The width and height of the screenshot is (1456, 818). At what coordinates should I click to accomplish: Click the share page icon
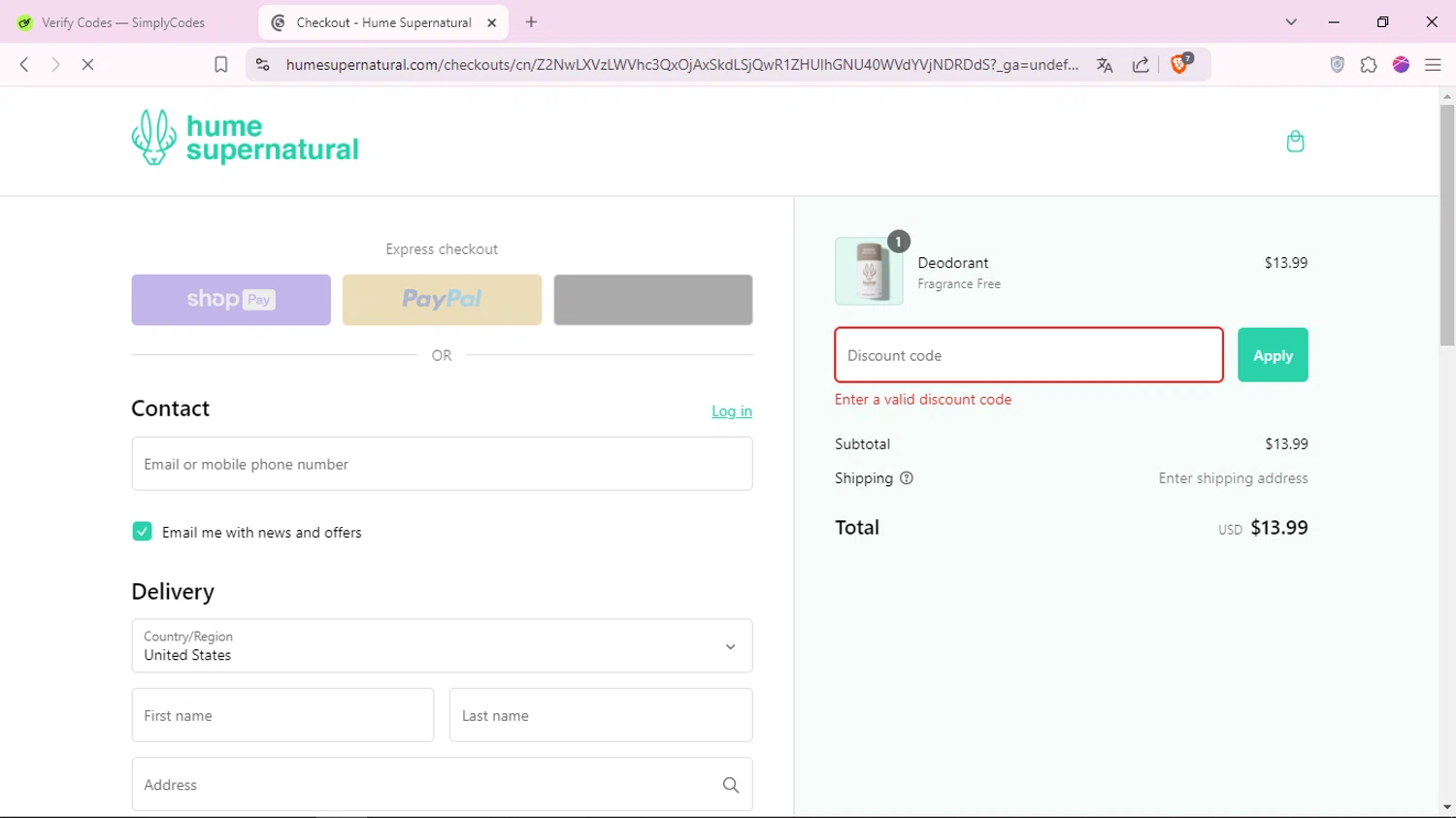coord(1142,65)
